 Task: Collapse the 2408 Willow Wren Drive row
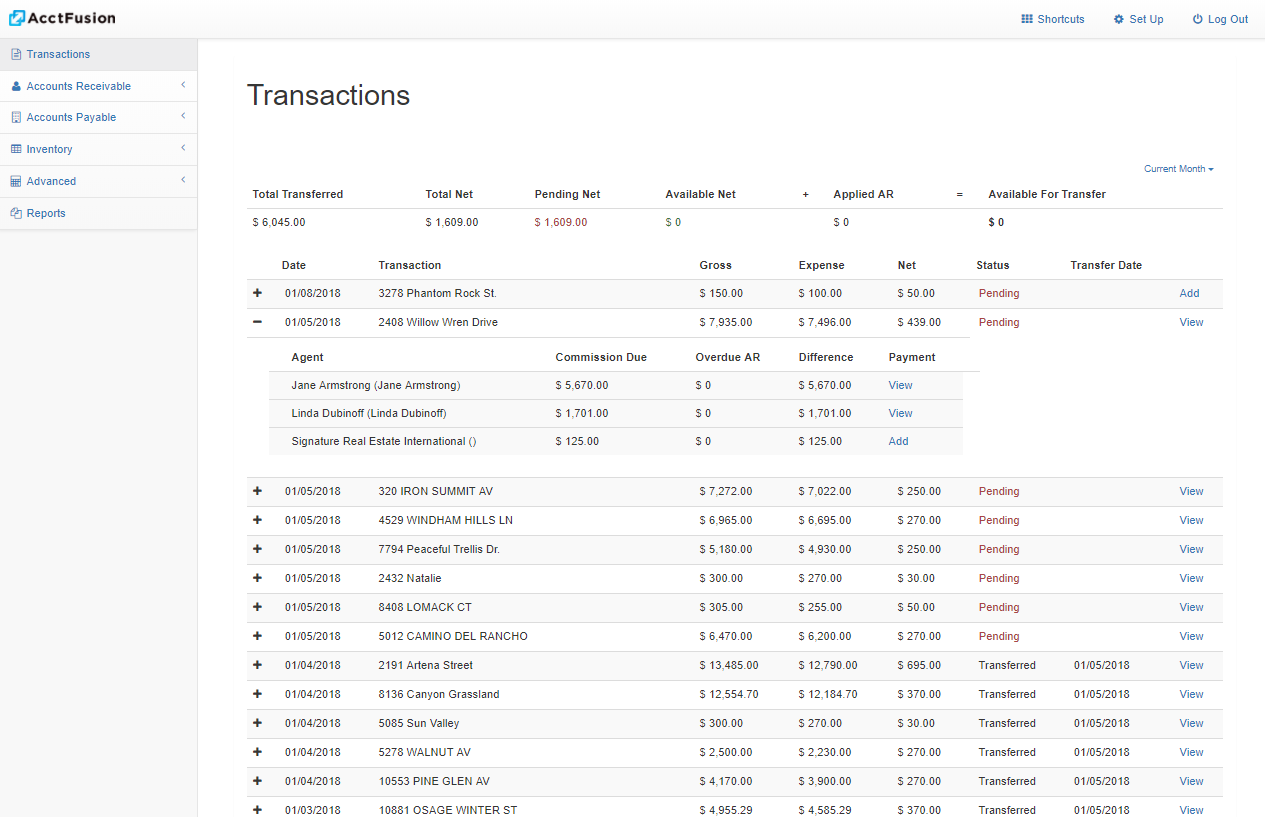(x=257, y=322)
